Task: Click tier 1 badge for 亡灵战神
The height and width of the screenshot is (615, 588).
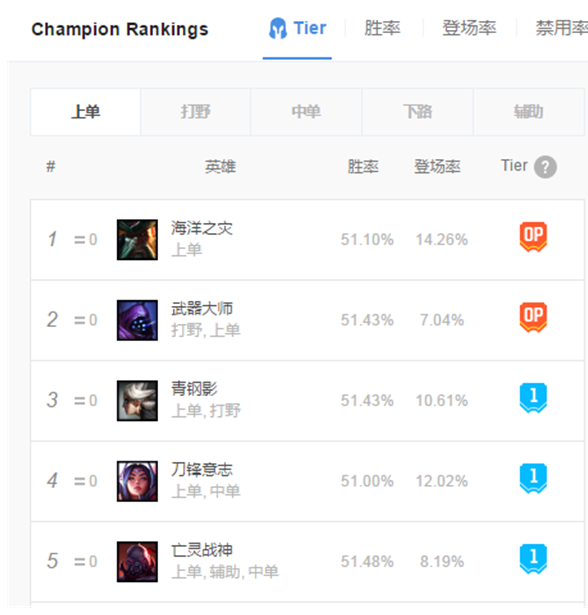Action: point(533,559)
